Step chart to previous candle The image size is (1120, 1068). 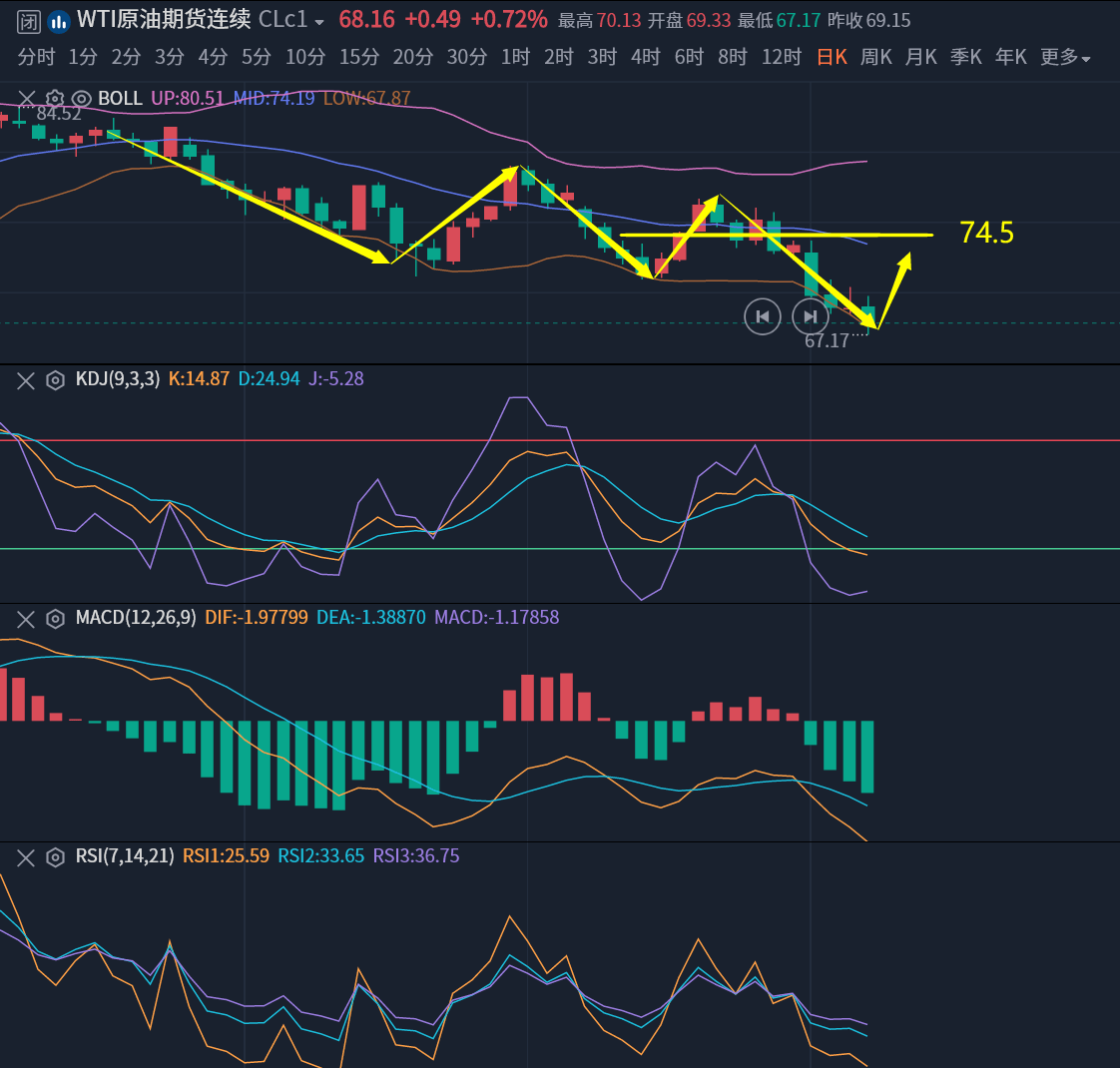(x=763, y=316)
